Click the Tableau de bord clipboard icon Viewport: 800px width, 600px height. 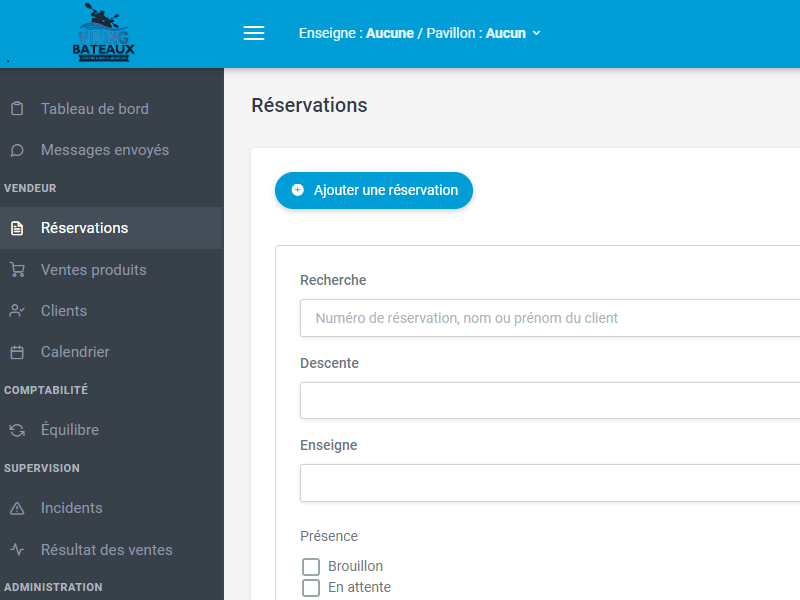[x=17, y=109]
